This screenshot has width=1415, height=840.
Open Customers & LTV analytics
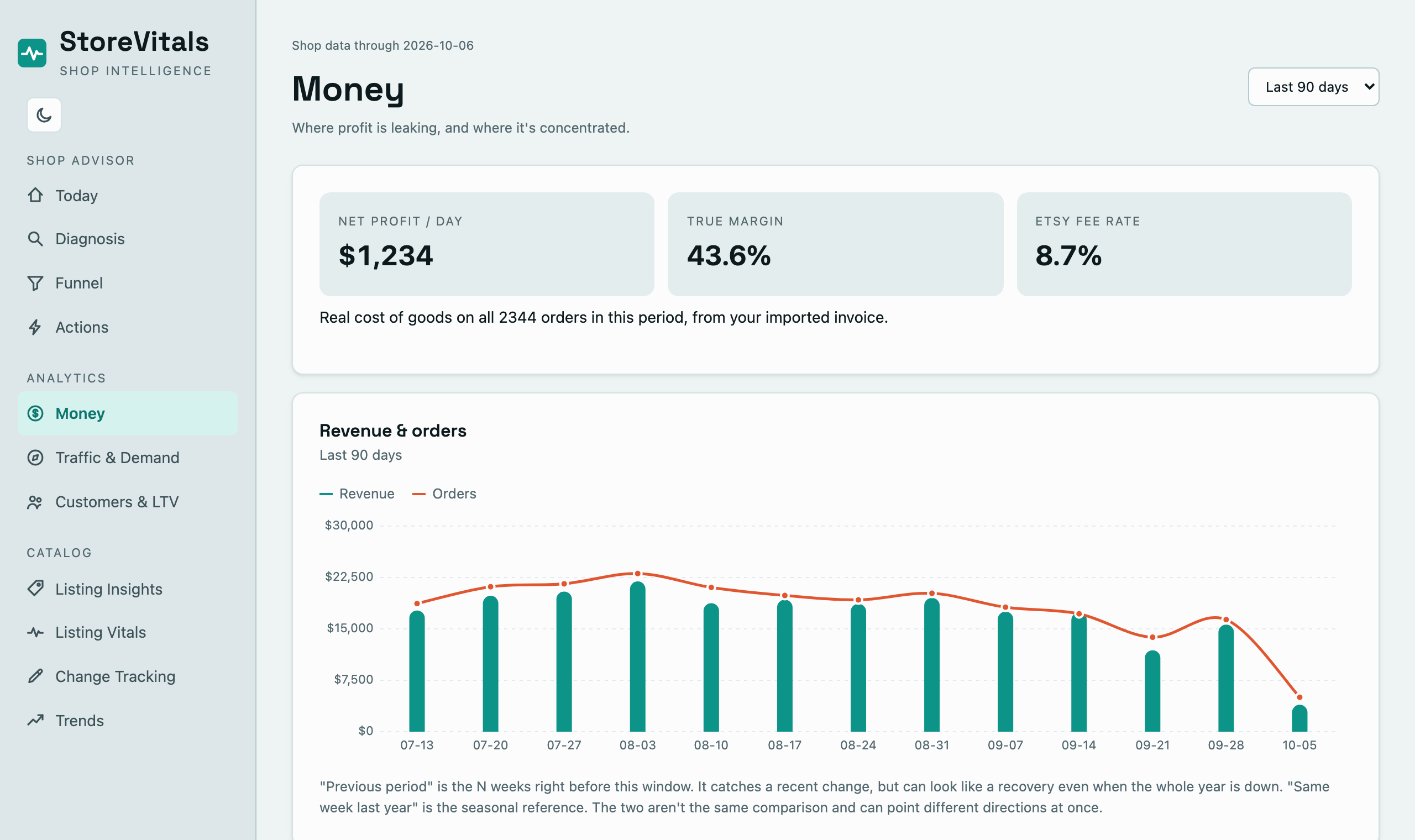click(x=127, y=502)
